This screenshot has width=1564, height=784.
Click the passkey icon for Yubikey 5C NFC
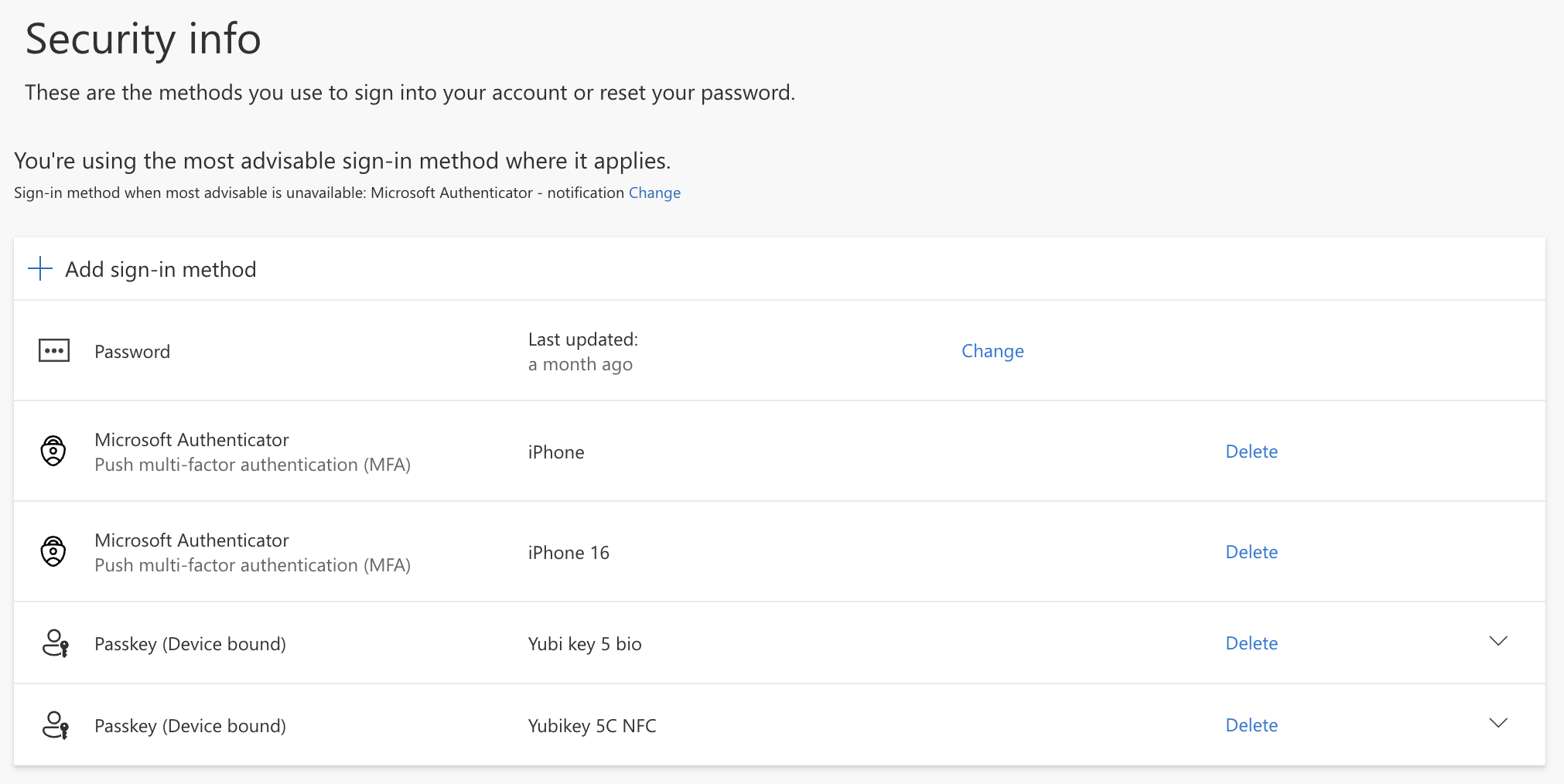(x=55, y=725)
